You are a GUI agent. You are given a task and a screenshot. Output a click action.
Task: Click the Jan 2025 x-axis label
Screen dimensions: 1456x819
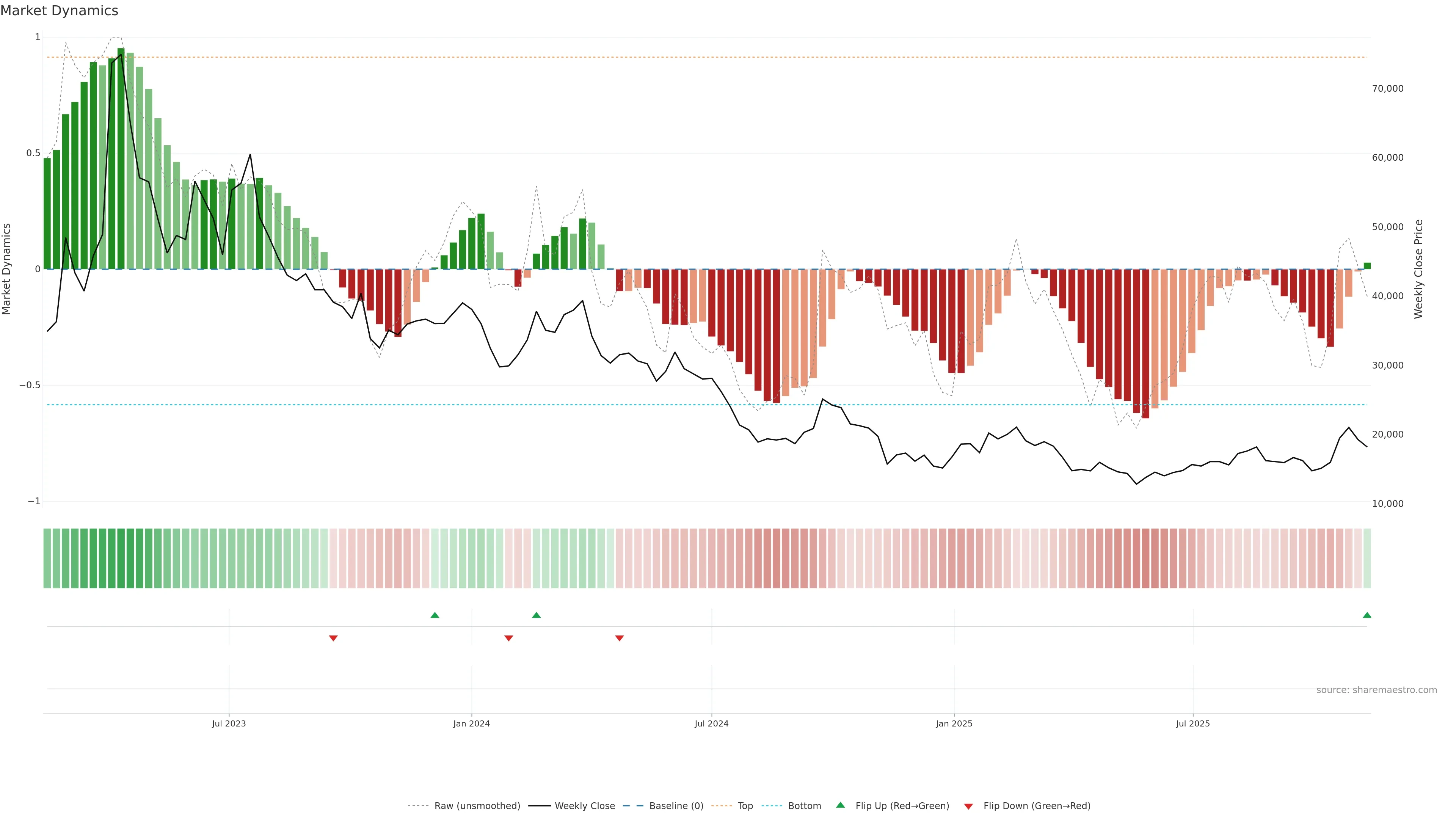point(954,723)
